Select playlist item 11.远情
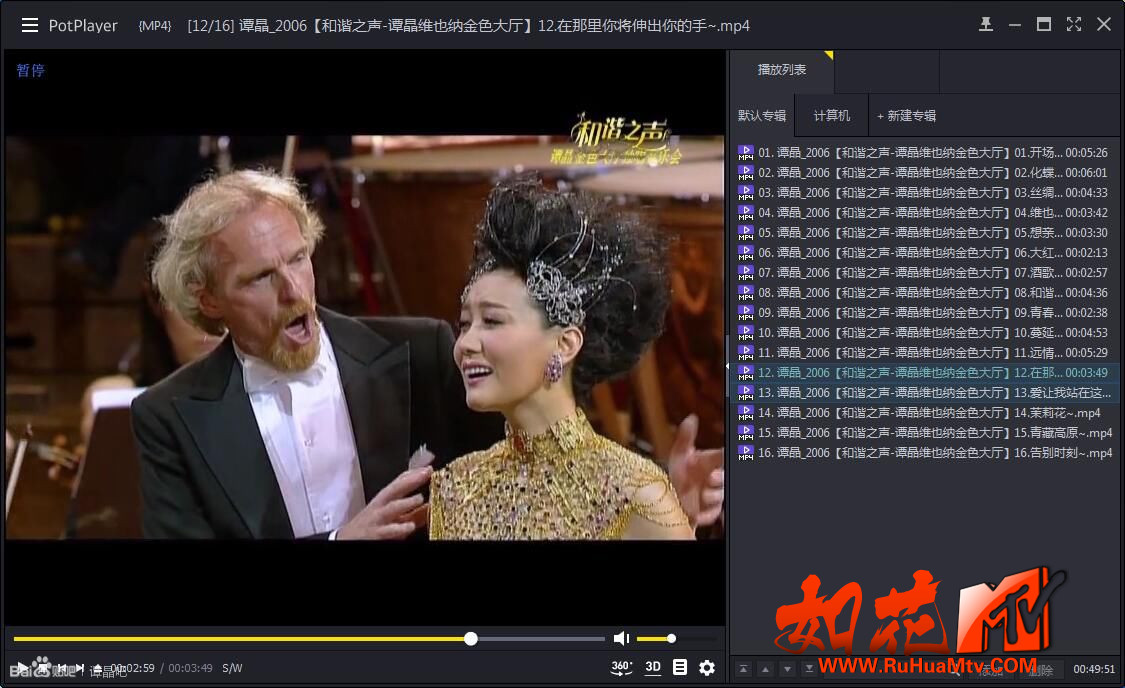1125x688 pixels. coord(925,353)
